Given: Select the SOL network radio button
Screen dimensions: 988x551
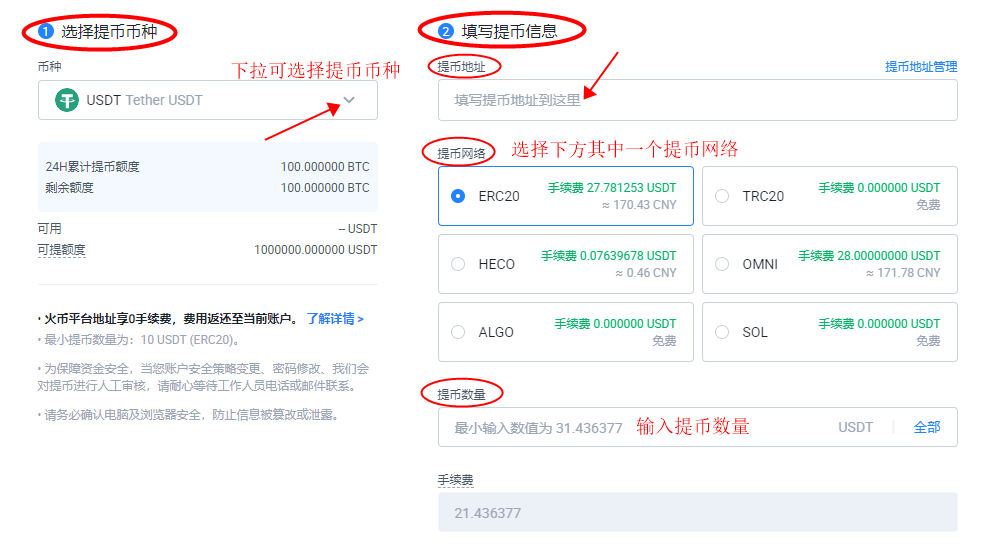Looking at the screenshot, I should (722, 332).
